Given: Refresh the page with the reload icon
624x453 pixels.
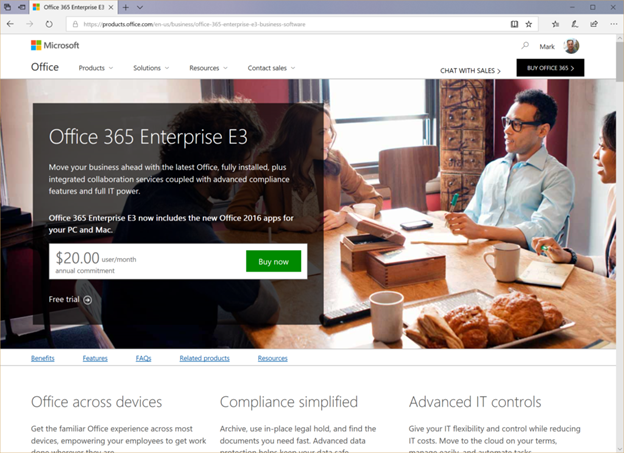Looking at the screenshot, I should point(49,24).
